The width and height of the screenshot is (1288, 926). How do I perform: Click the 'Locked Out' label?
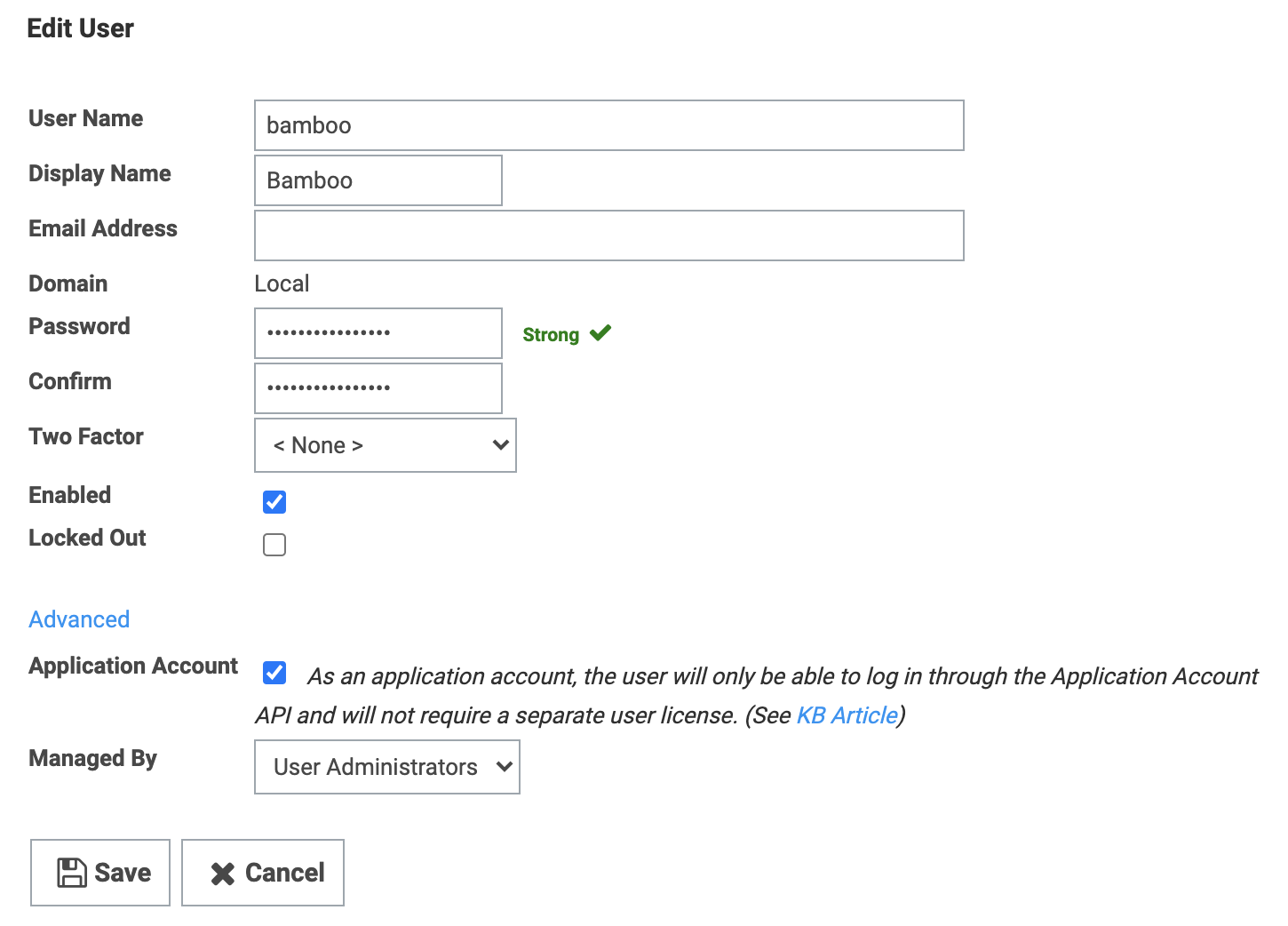tap(87, 538)
